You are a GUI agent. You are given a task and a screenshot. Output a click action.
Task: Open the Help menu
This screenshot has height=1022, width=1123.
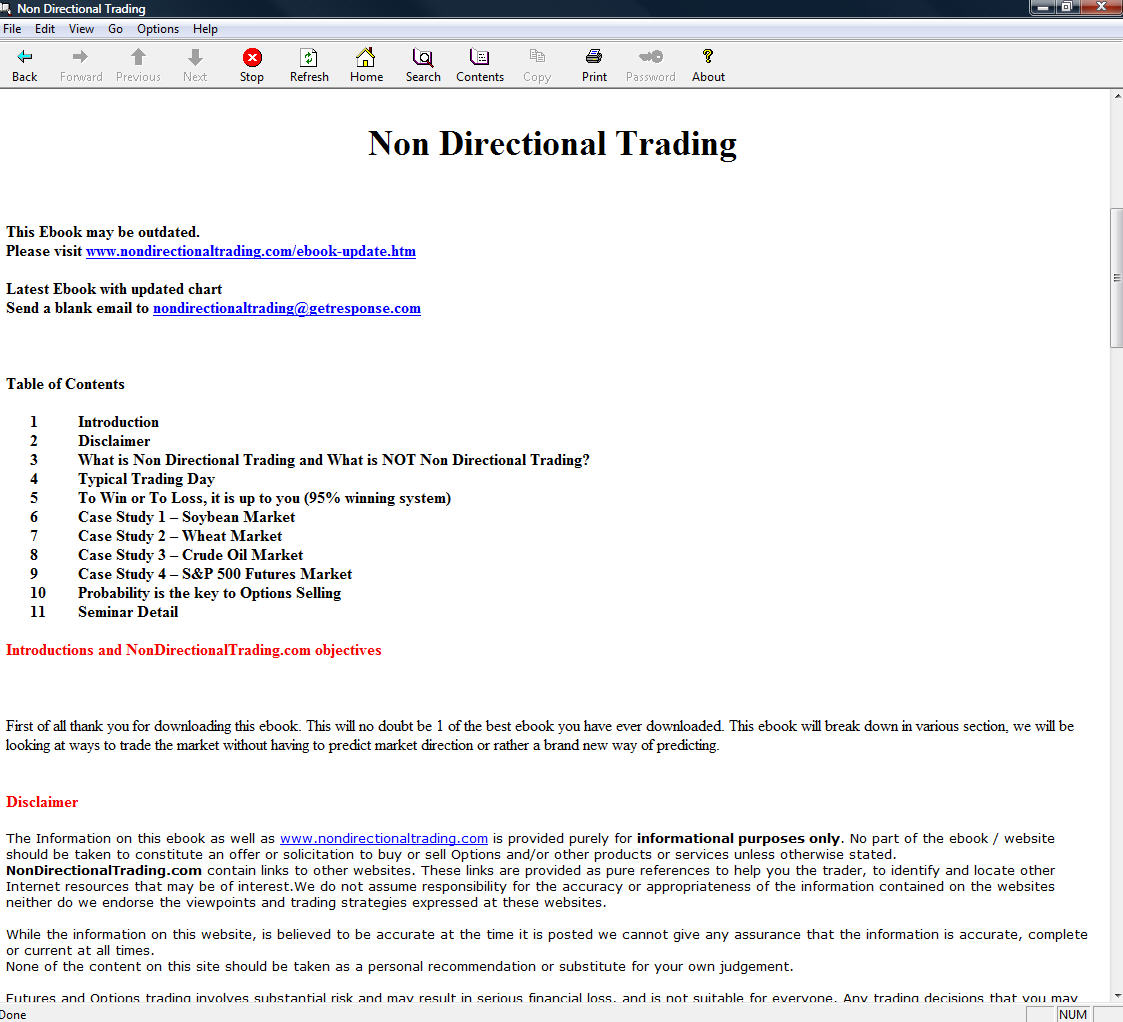click(x=205, y=29)
